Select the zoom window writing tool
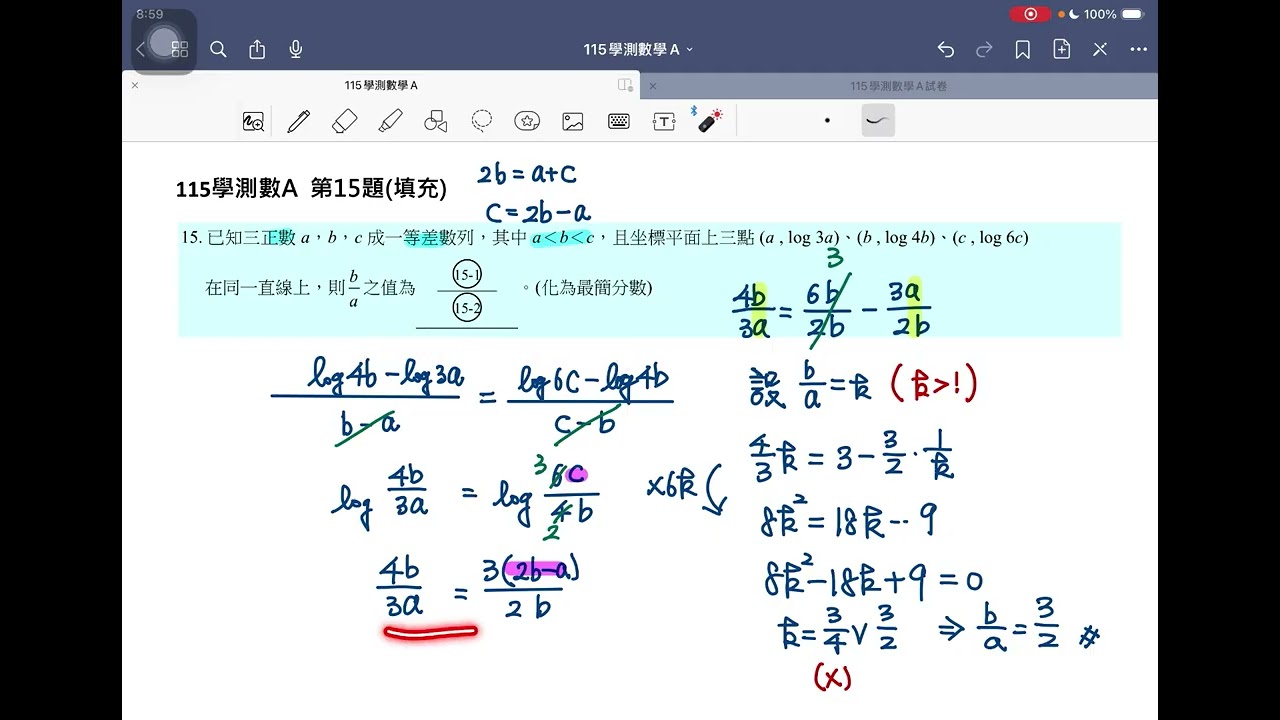Image resolution: width=1280 pixels, height=720 pixels. pyautogui.click(x=253, y=122)
